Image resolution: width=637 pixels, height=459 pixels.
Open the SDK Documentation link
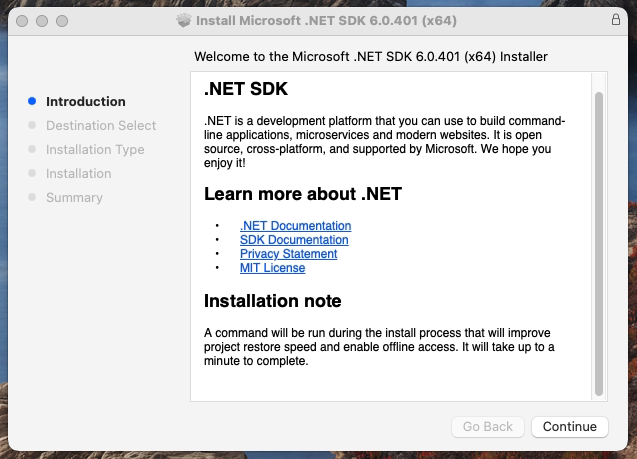(294, 240)
